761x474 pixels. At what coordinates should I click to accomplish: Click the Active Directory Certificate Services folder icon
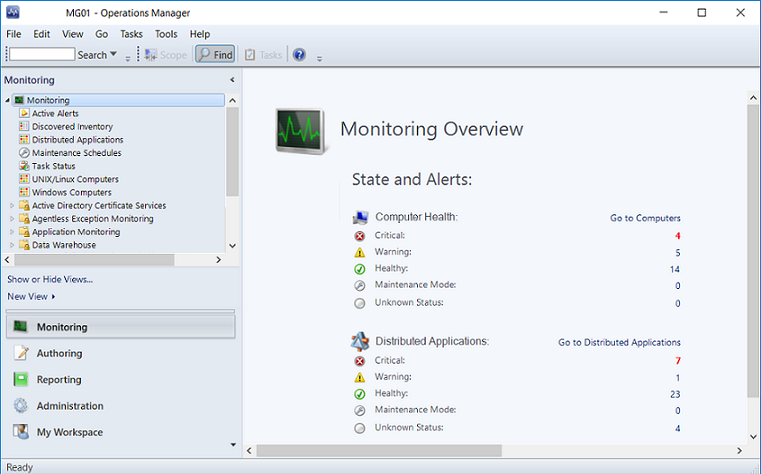point(24,205)
